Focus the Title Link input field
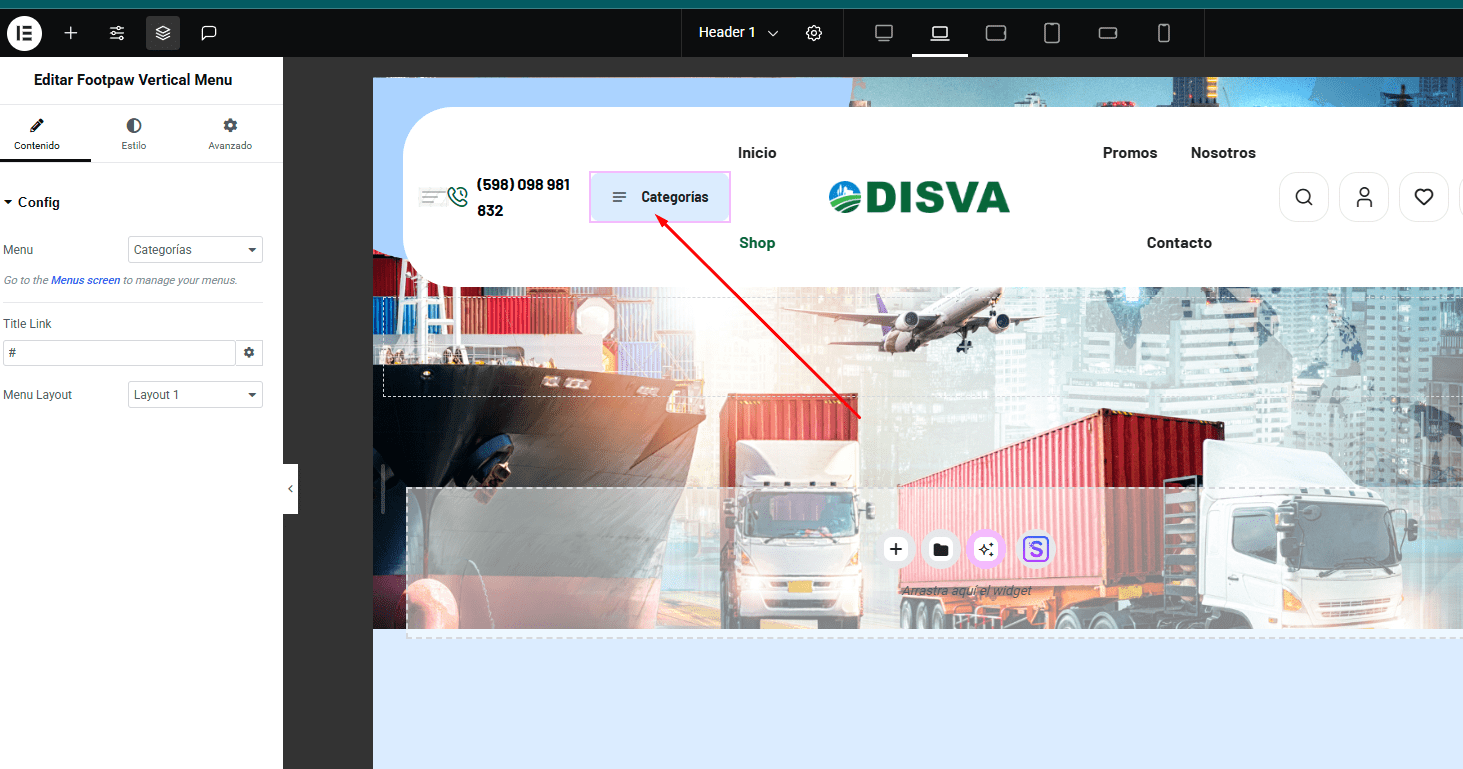1463x769 pixels. 119,353
